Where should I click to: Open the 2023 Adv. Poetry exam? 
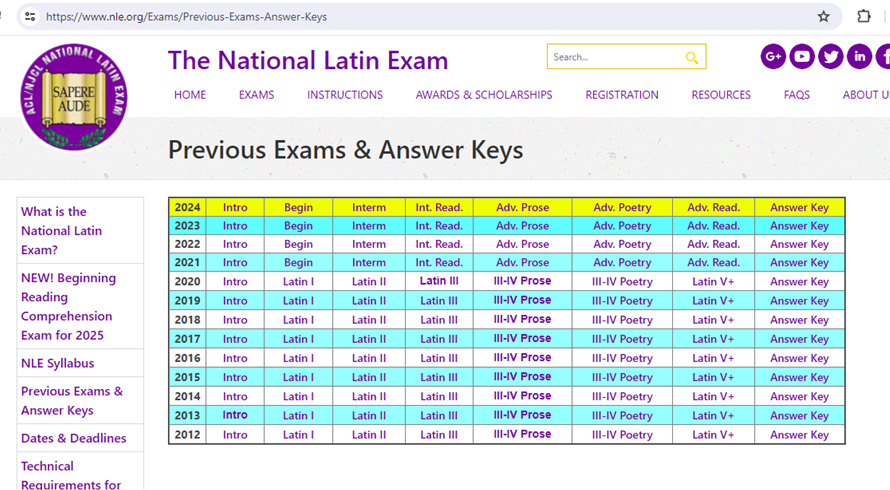[x=622, y=225]
